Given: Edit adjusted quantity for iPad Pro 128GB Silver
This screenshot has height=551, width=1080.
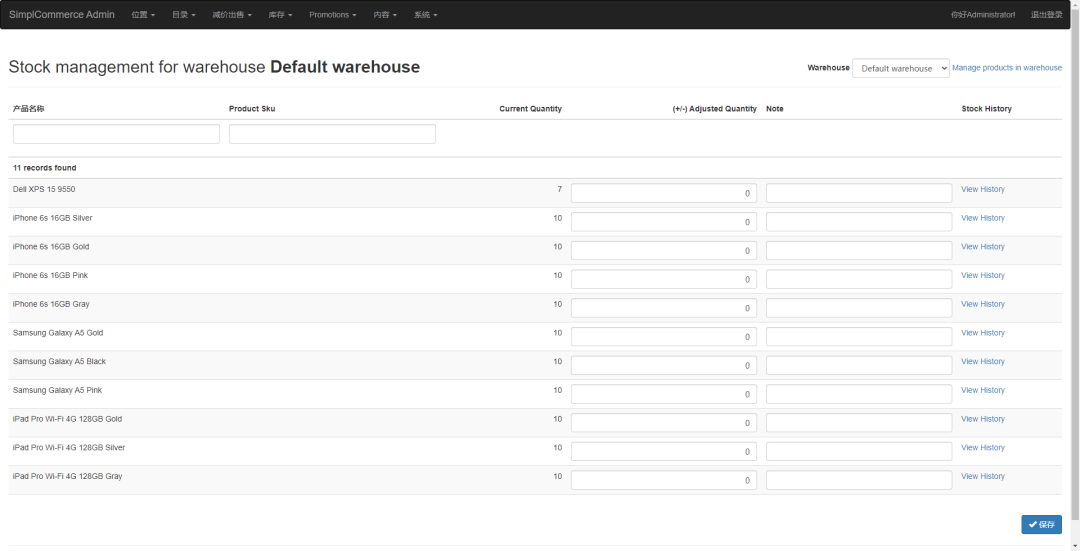Looking at the screenshot, I should pyautogui.click(x=664, y=452).
